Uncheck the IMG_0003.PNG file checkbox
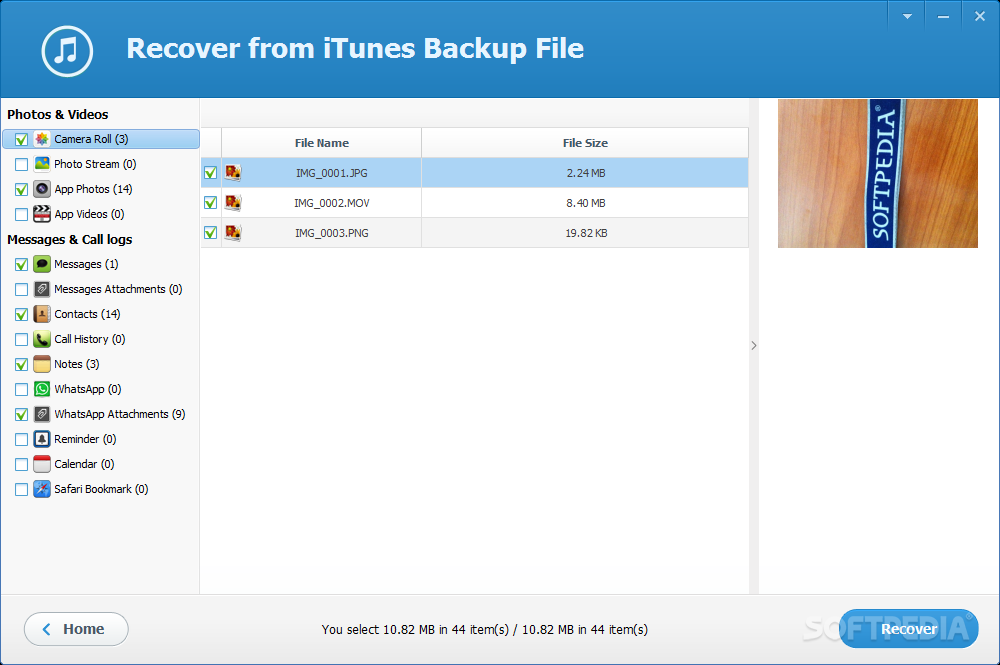 click(210, 233)
